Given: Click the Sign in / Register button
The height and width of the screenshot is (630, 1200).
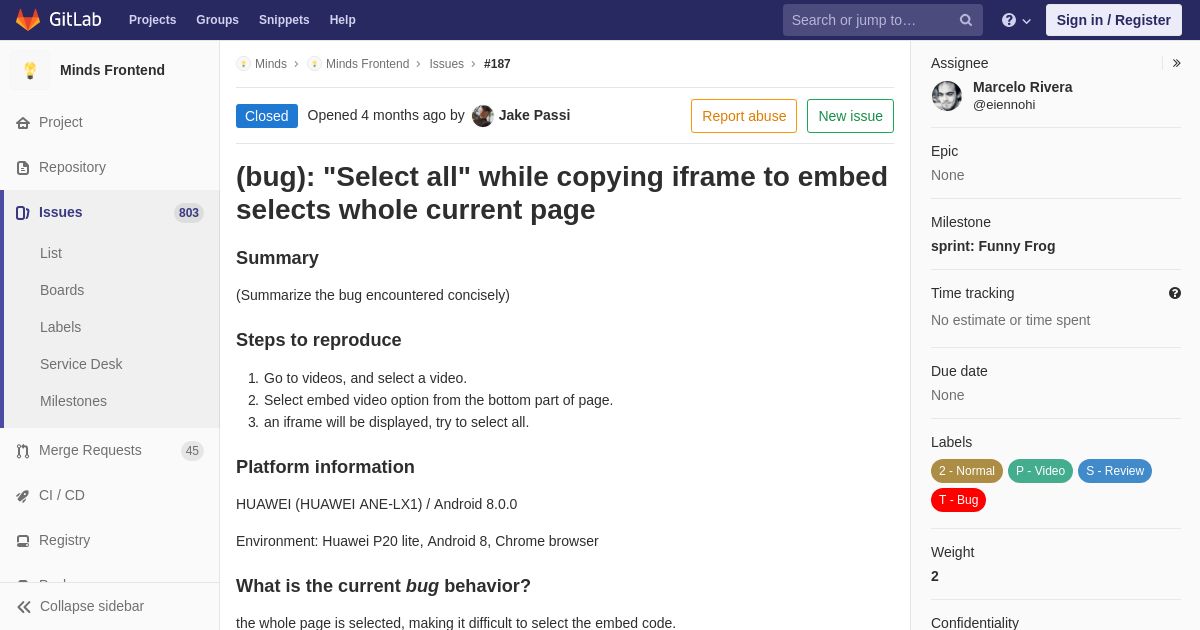Looking at the screenshot, I should (1114, 20).
